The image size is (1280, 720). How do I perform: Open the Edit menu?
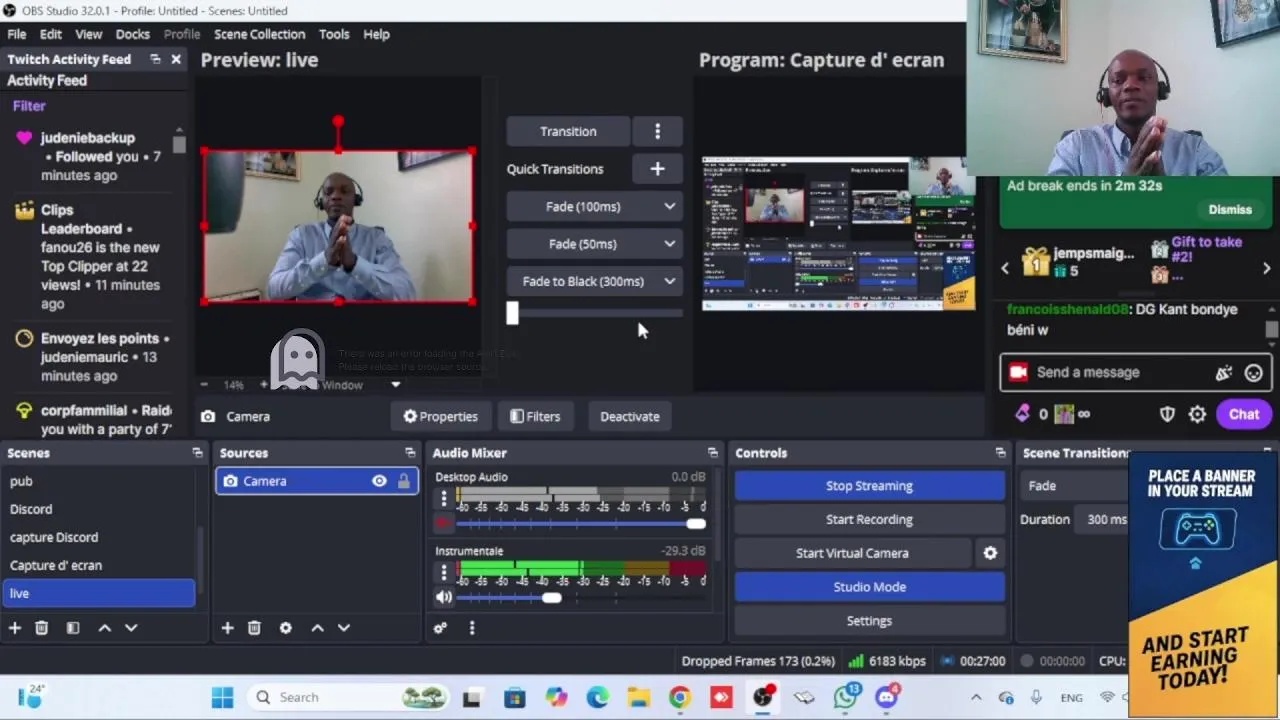click(x=50, y=34)
